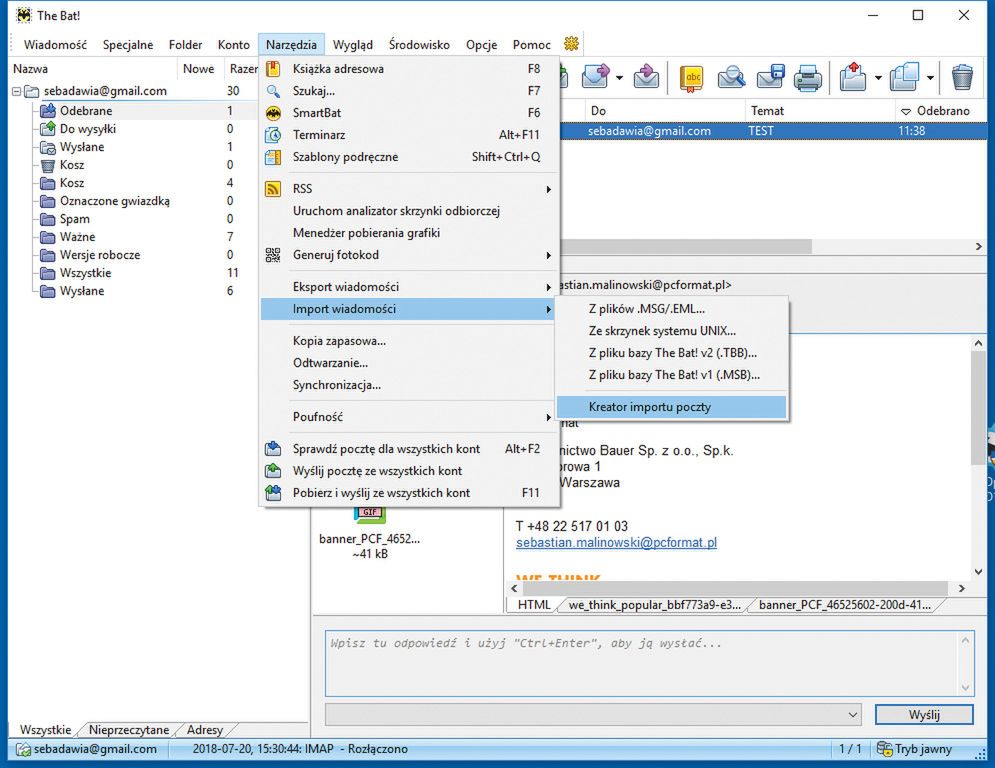Image resolution: width=995 pixels, height=768 pixels.
Task: Click the Redirect message envelope icon
Action: (x=646, y=77)
